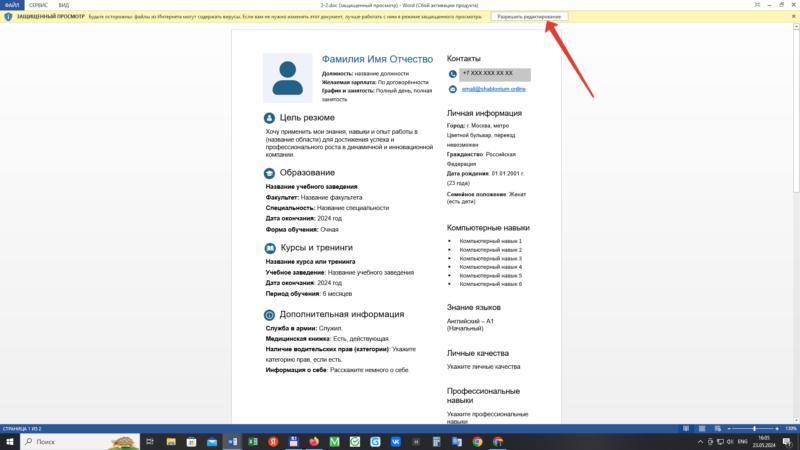Open the Windows Start menu

tap(10, 442)
